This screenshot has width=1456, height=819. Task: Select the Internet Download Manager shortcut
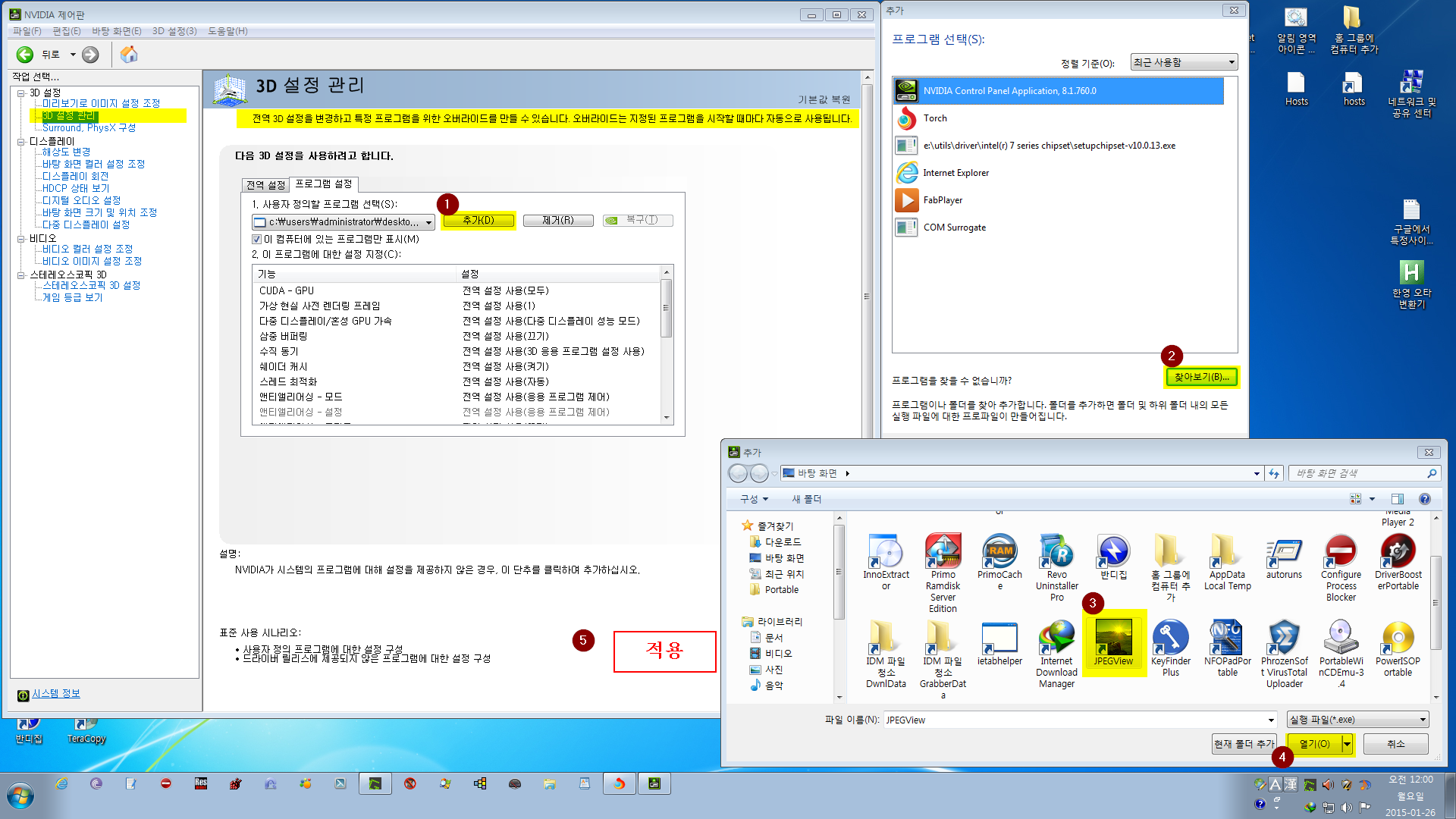[1056, 654]
